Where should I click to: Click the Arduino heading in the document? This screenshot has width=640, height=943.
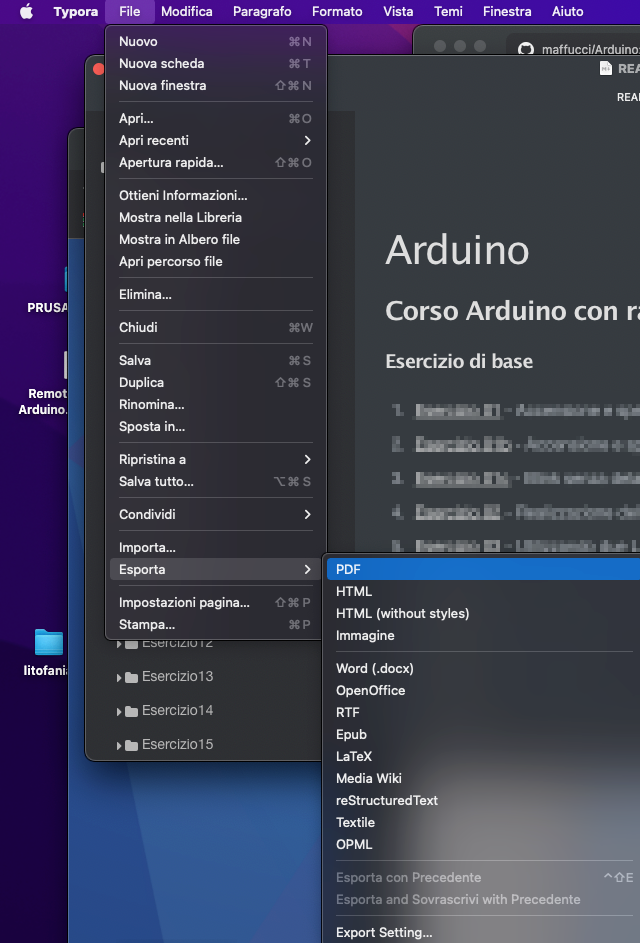pos(457,250)
